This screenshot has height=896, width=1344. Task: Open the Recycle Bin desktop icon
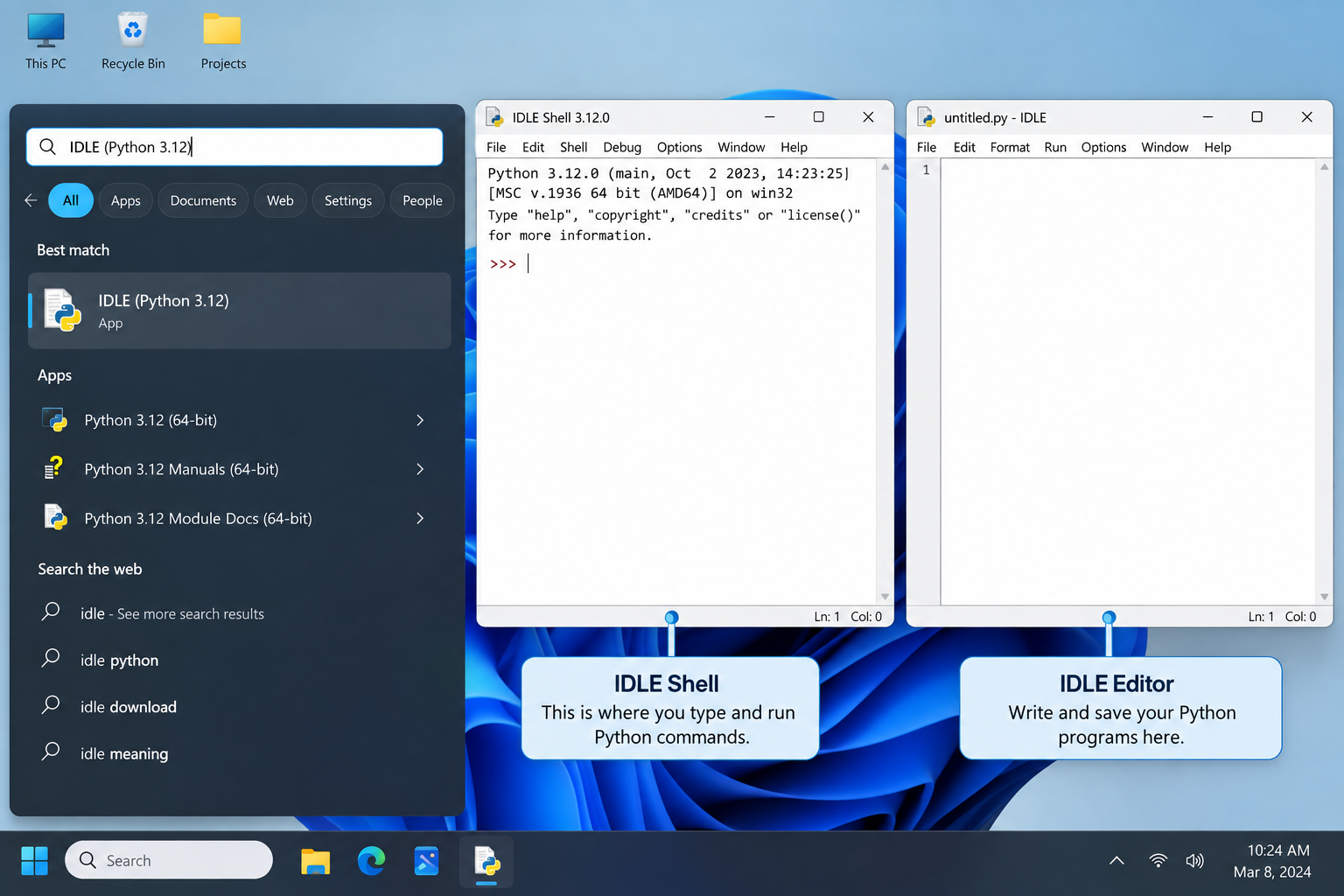[133, 41]
